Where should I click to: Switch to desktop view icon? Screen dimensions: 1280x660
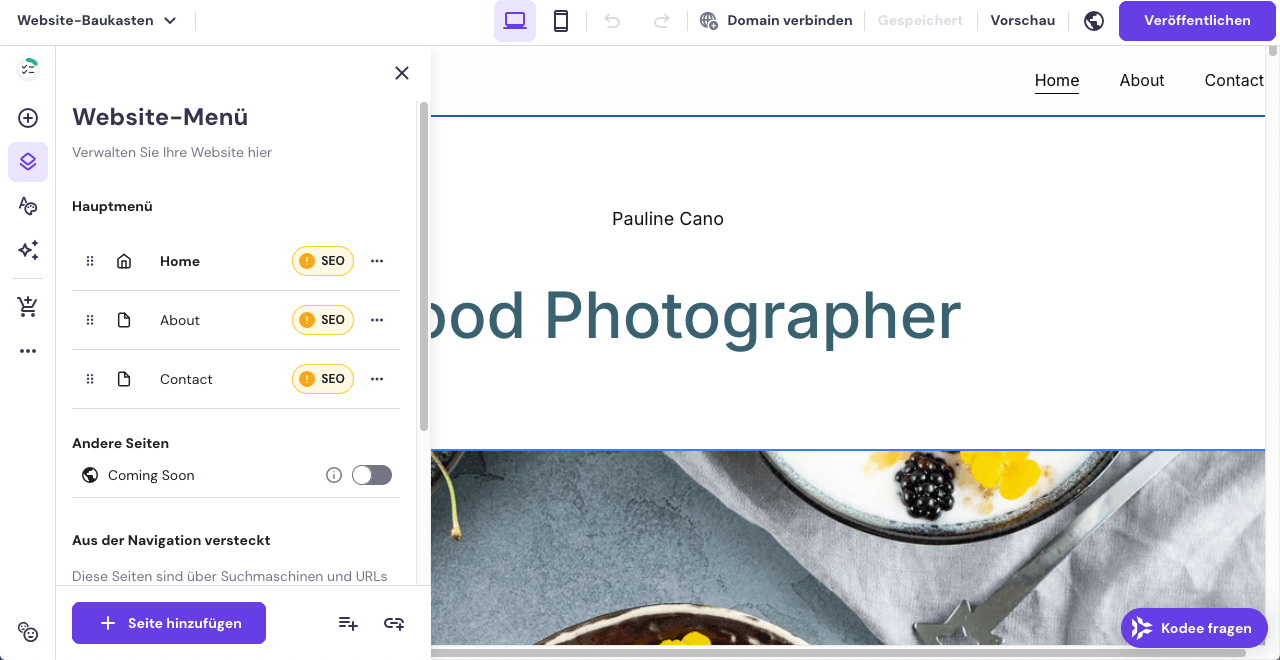(x=515, y=21)
